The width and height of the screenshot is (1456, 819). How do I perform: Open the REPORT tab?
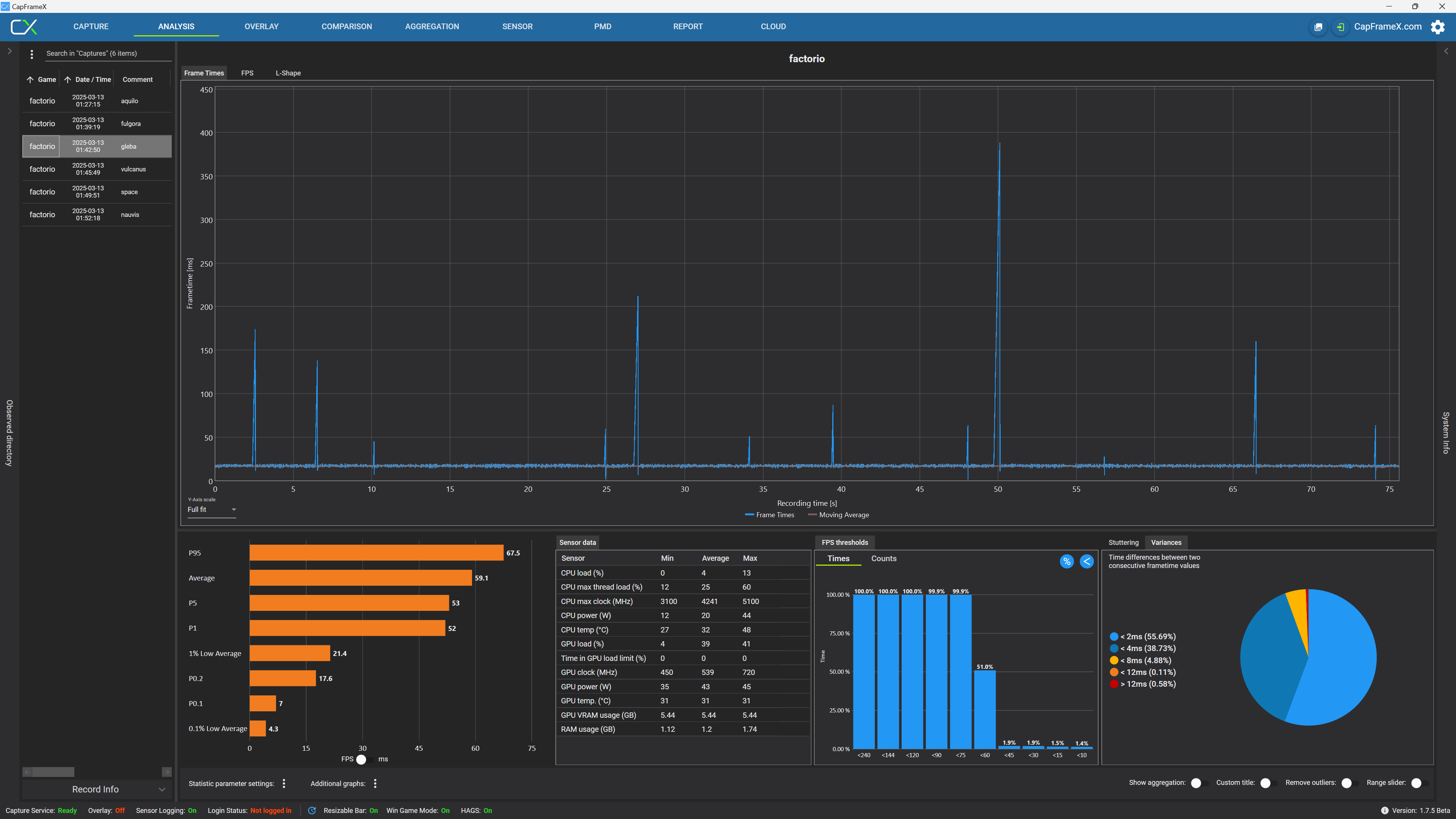(688, 27)
